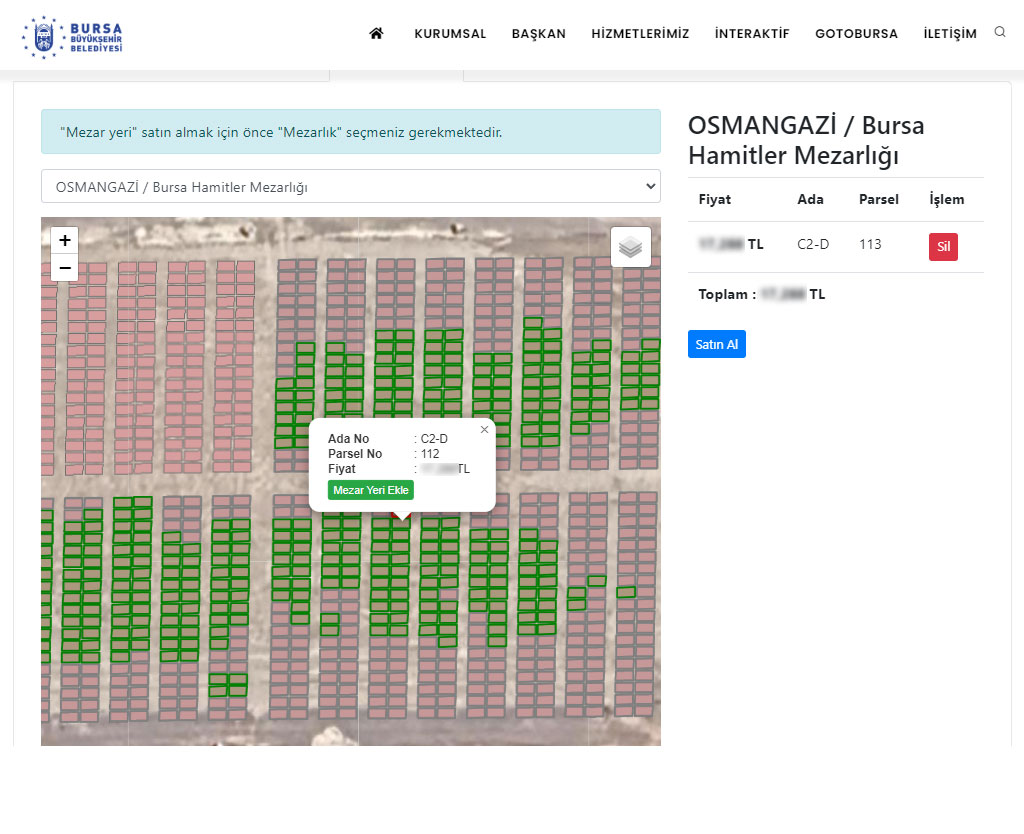Open the KURUMSAL menu
This screenshot has width=1024, height=834.
click(x=450, y=34)
